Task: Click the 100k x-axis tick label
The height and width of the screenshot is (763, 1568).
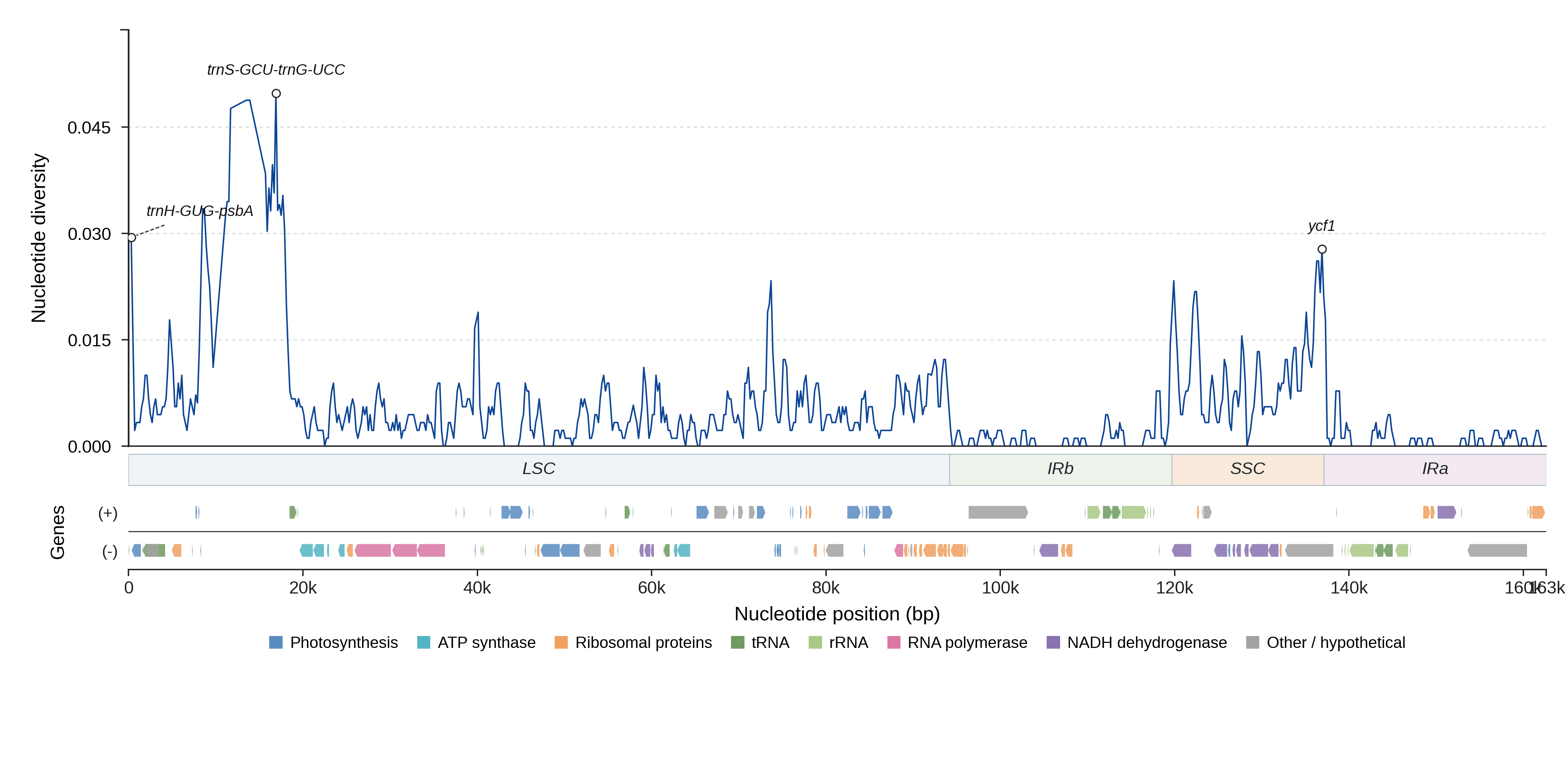Action: pyautogui.click(x=1000, y=588)
